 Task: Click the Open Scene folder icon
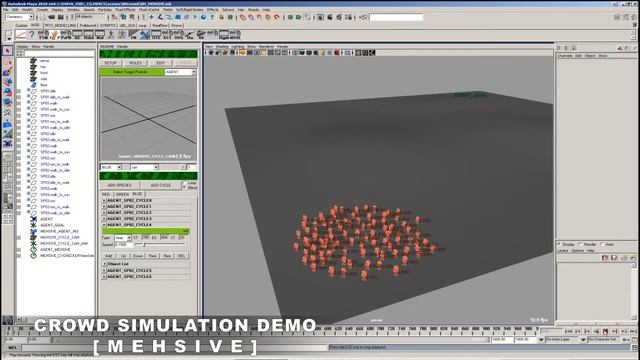click(52, 17)
